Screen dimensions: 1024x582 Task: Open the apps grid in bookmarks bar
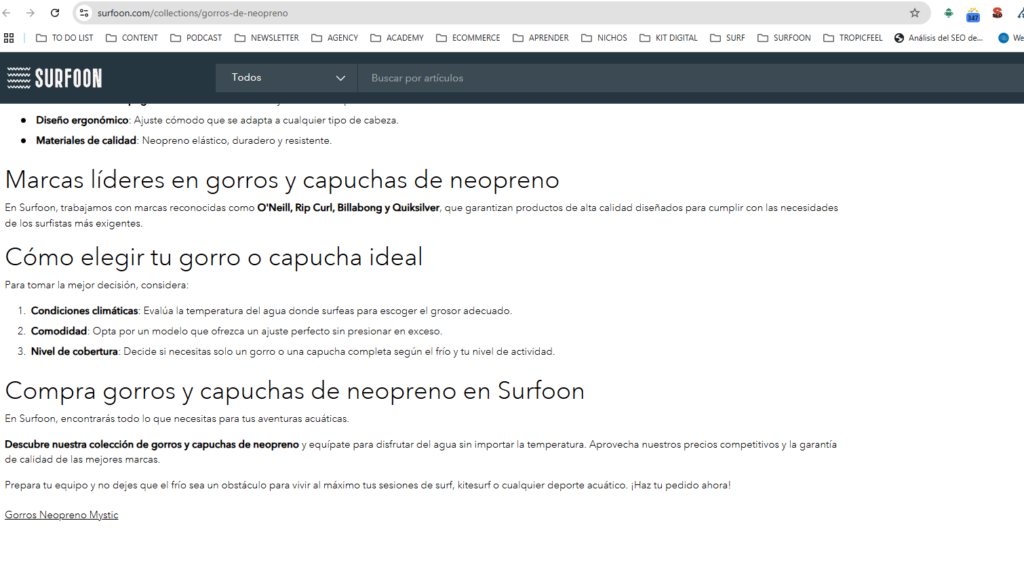[9, 38]
